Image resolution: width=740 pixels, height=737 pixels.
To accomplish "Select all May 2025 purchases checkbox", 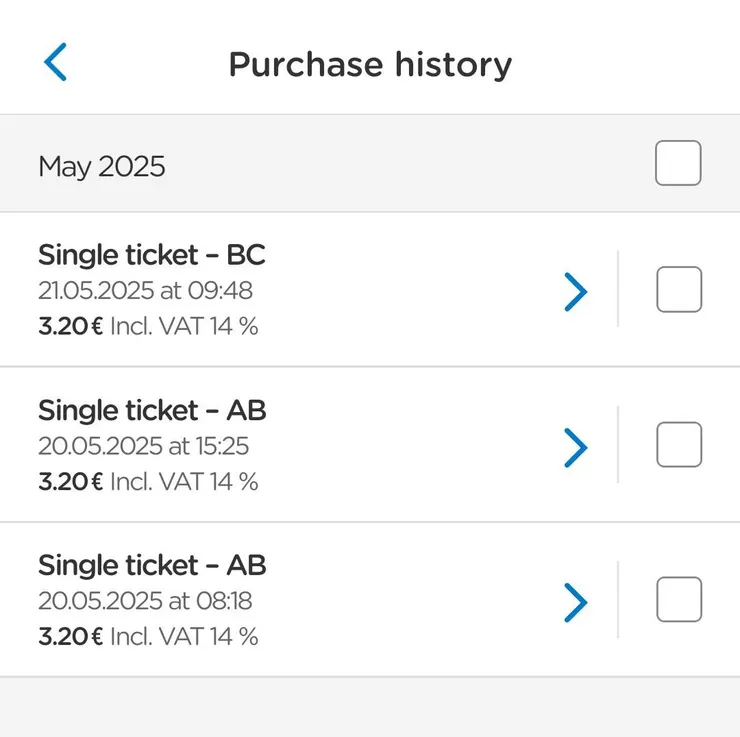I will (678, 163).
